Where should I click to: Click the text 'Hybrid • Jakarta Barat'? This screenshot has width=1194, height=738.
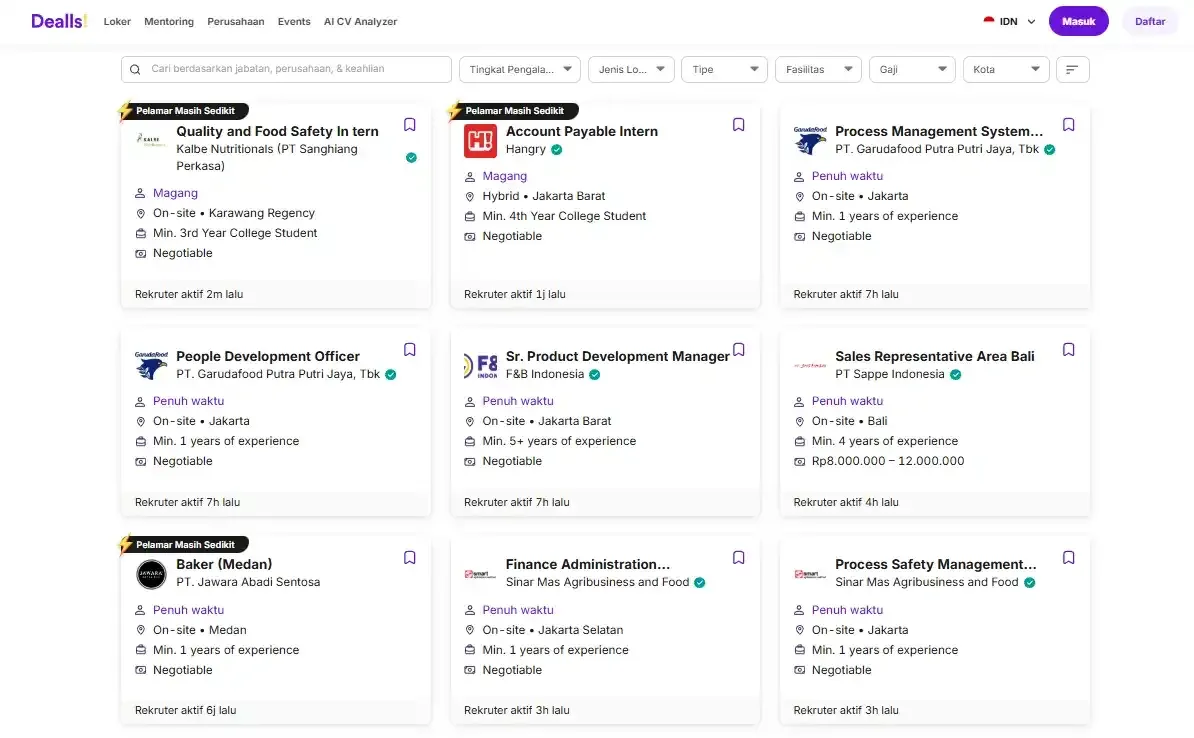[544, 196]
